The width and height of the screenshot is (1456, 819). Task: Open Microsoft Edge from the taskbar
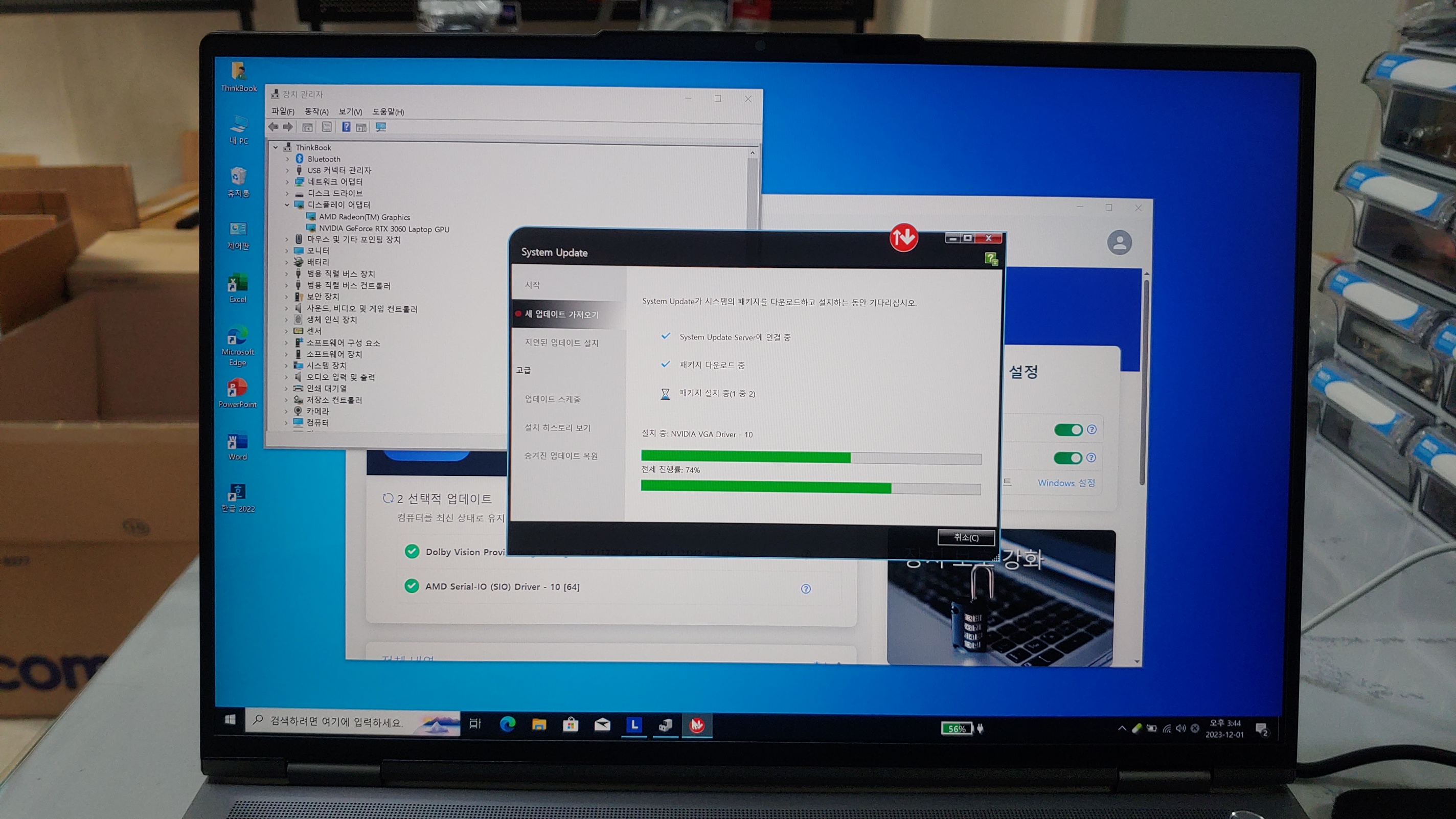[x=508, y=723]
